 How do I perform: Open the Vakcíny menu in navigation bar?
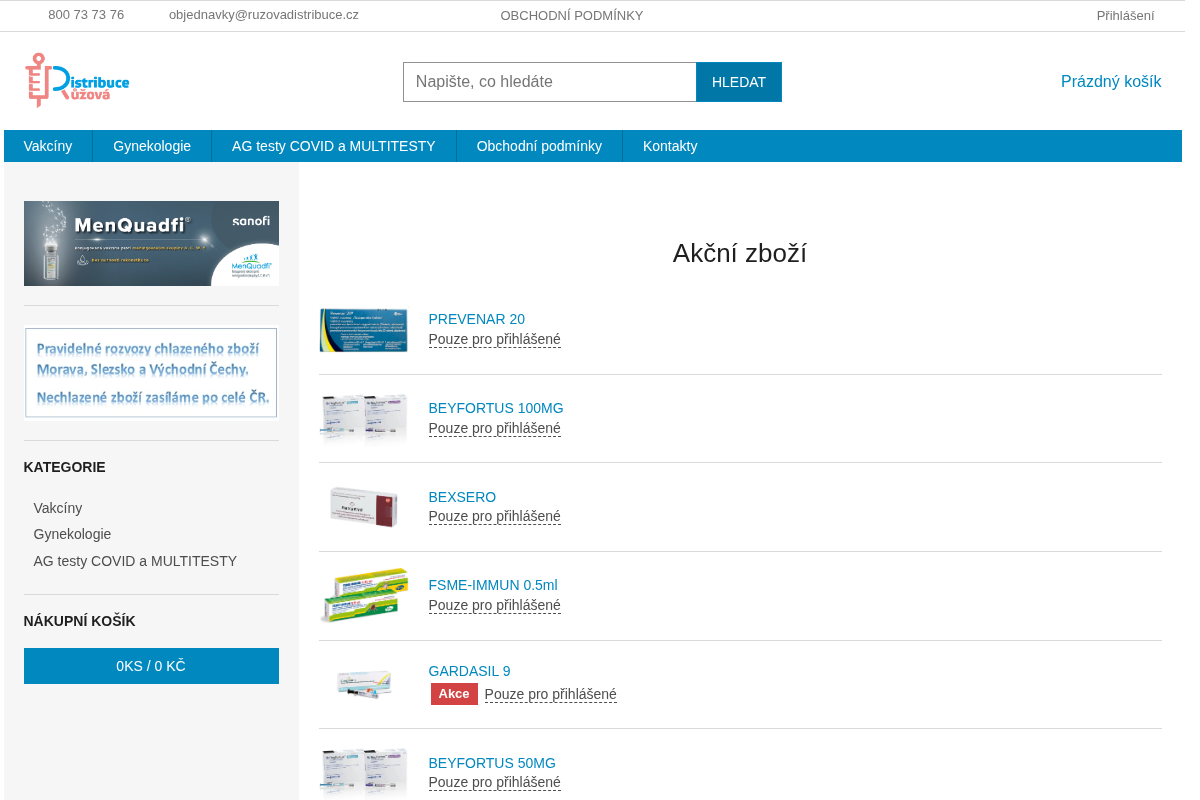pos(48,146)
